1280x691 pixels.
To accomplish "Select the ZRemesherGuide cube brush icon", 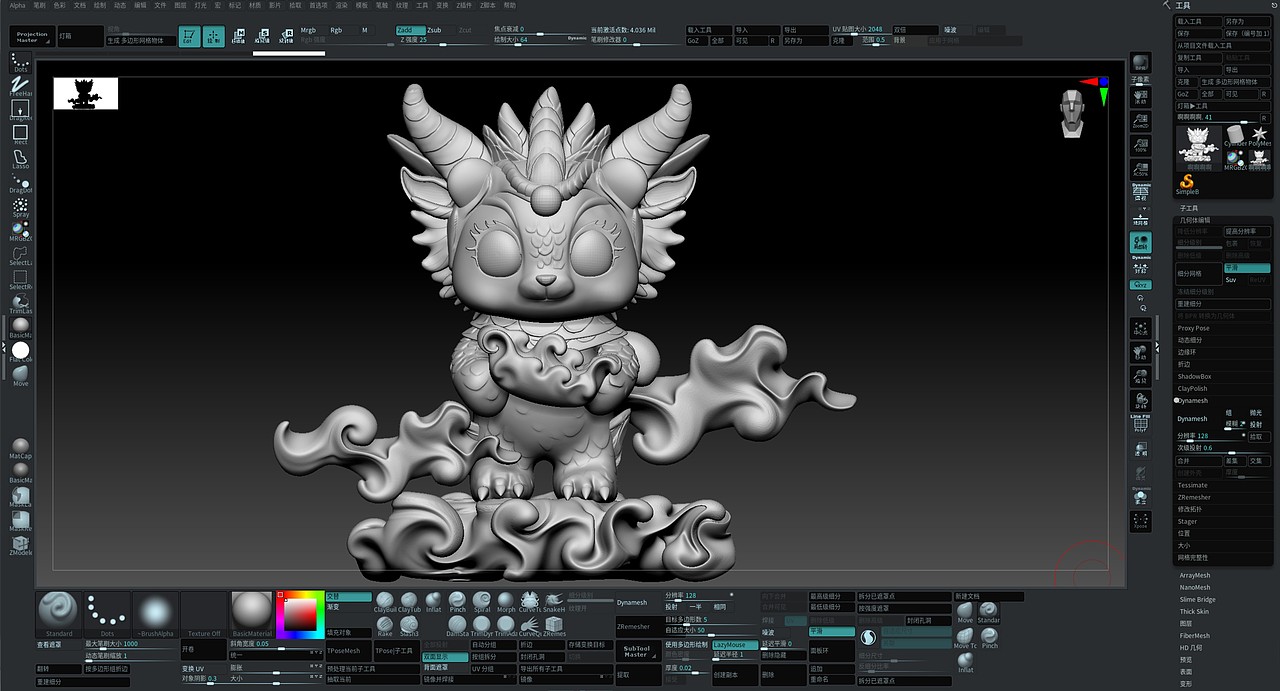I will coord(554,626).
